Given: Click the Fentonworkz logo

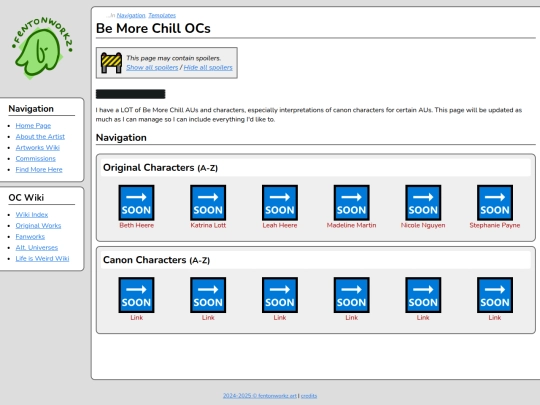Looking at the screenshot, I should (42, 48).
